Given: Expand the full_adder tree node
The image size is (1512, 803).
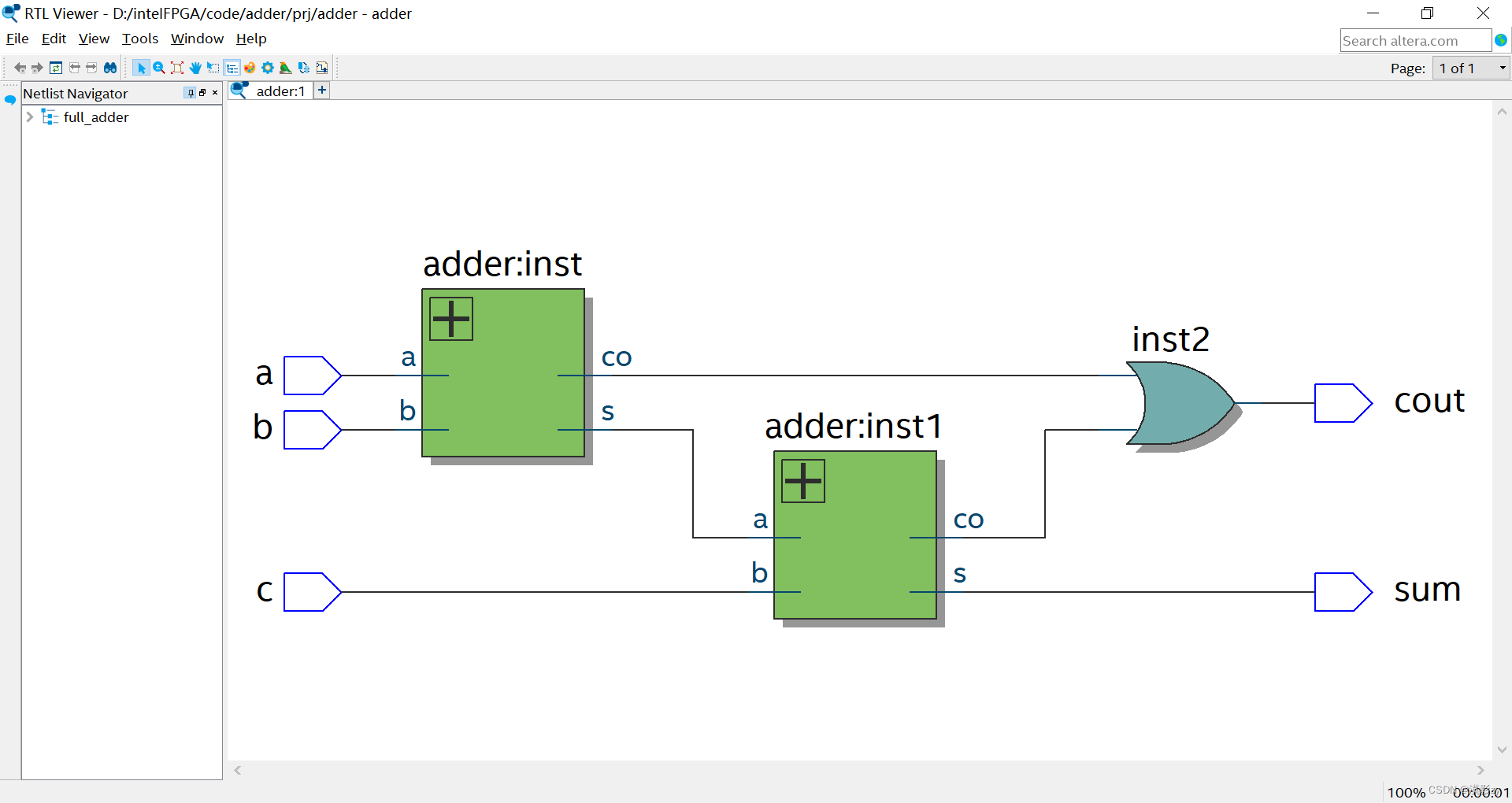Looking at the screenshot, I should coord(30,117).
